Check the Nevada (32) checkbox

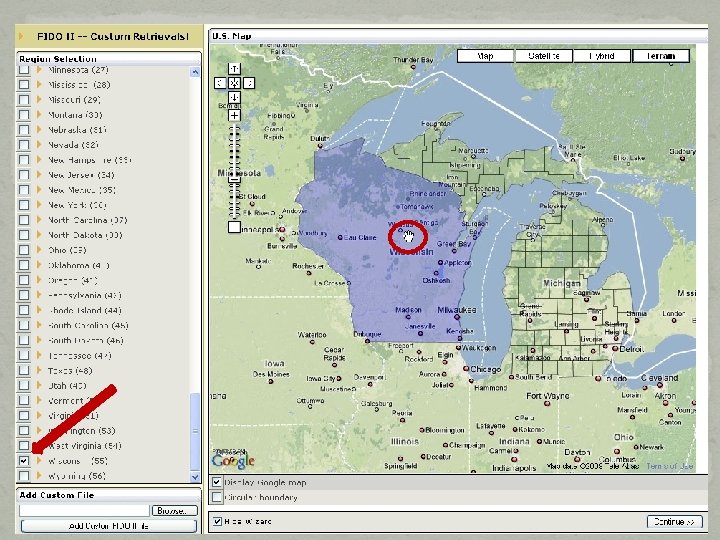(24, 145)
